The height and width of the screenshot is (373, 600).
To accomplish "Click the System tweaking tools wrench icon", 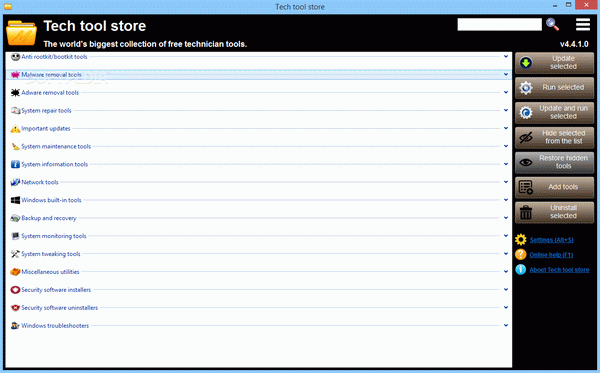I will point(15,254).
